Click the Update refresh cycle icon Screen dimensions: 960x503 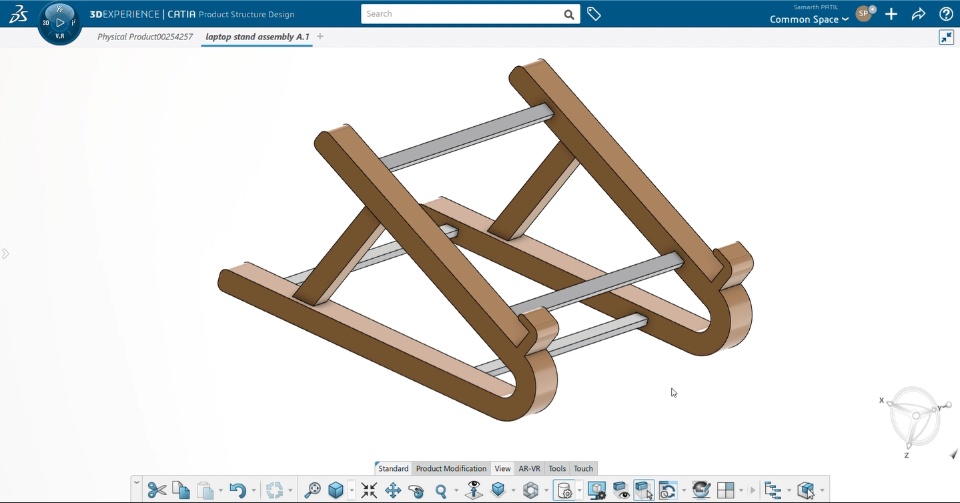pos(274,490)
